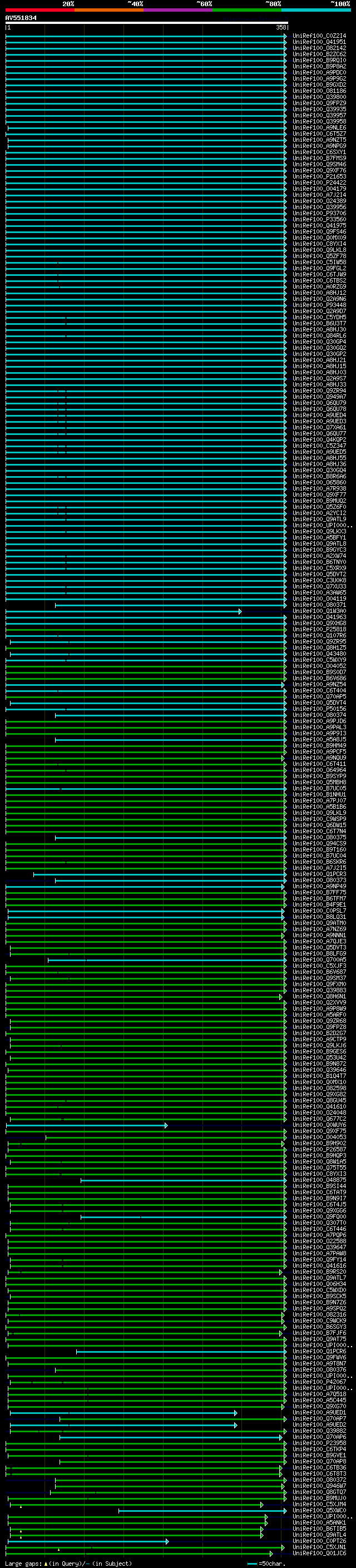Select label UniRef100_O80374
Screen dimensions: 356x1568
(x=319, y=715)
